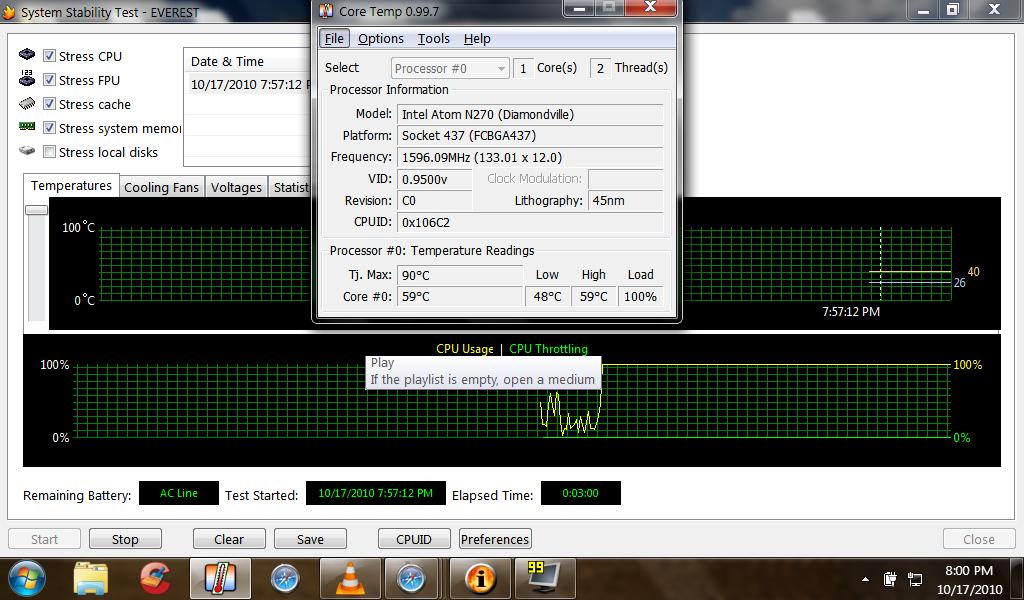1024x600 pixels.
Task: Open the first Safari compass taskbar icon
Action: tap(285, 578)
